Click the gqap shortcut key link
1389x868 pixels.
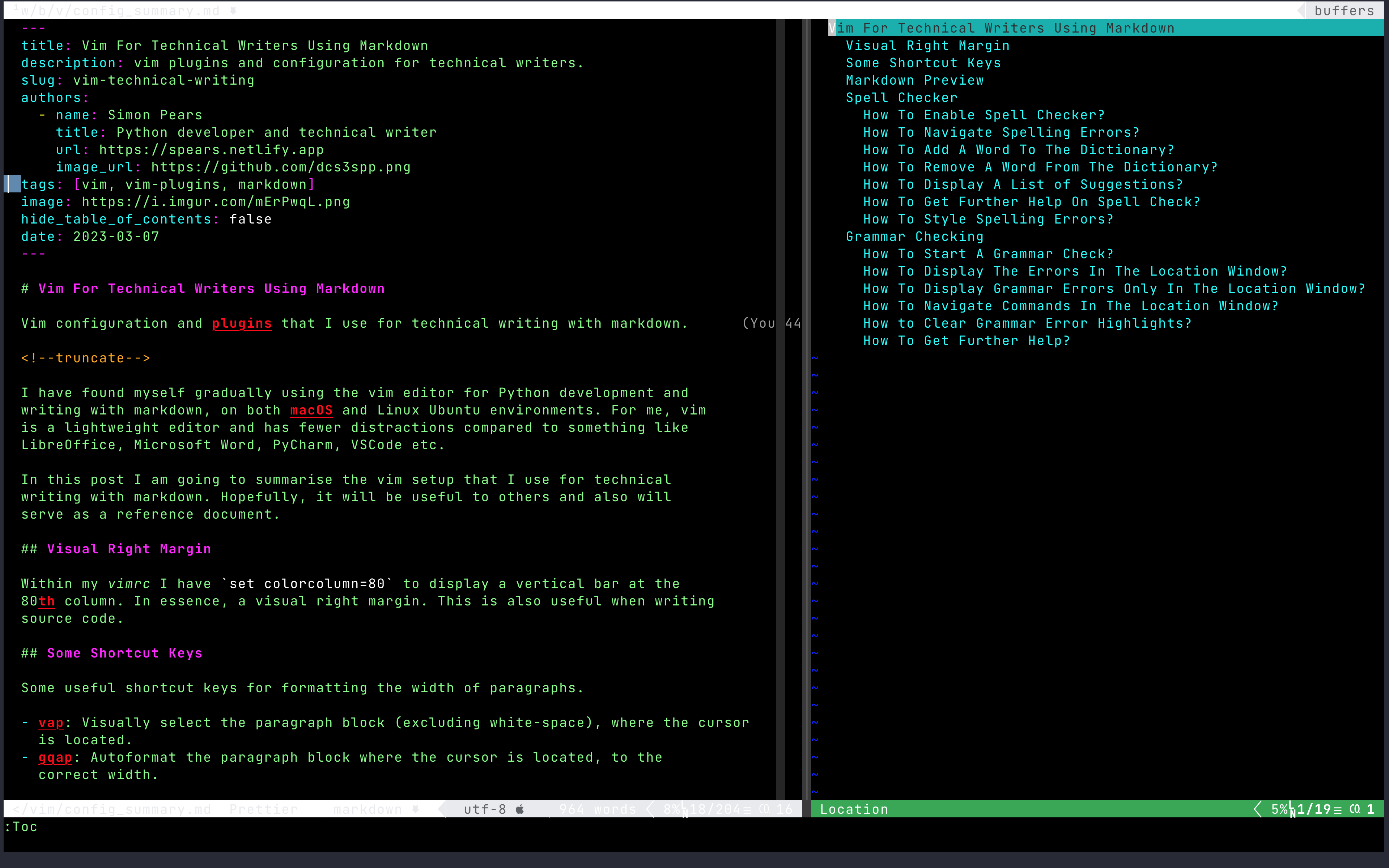55,757
